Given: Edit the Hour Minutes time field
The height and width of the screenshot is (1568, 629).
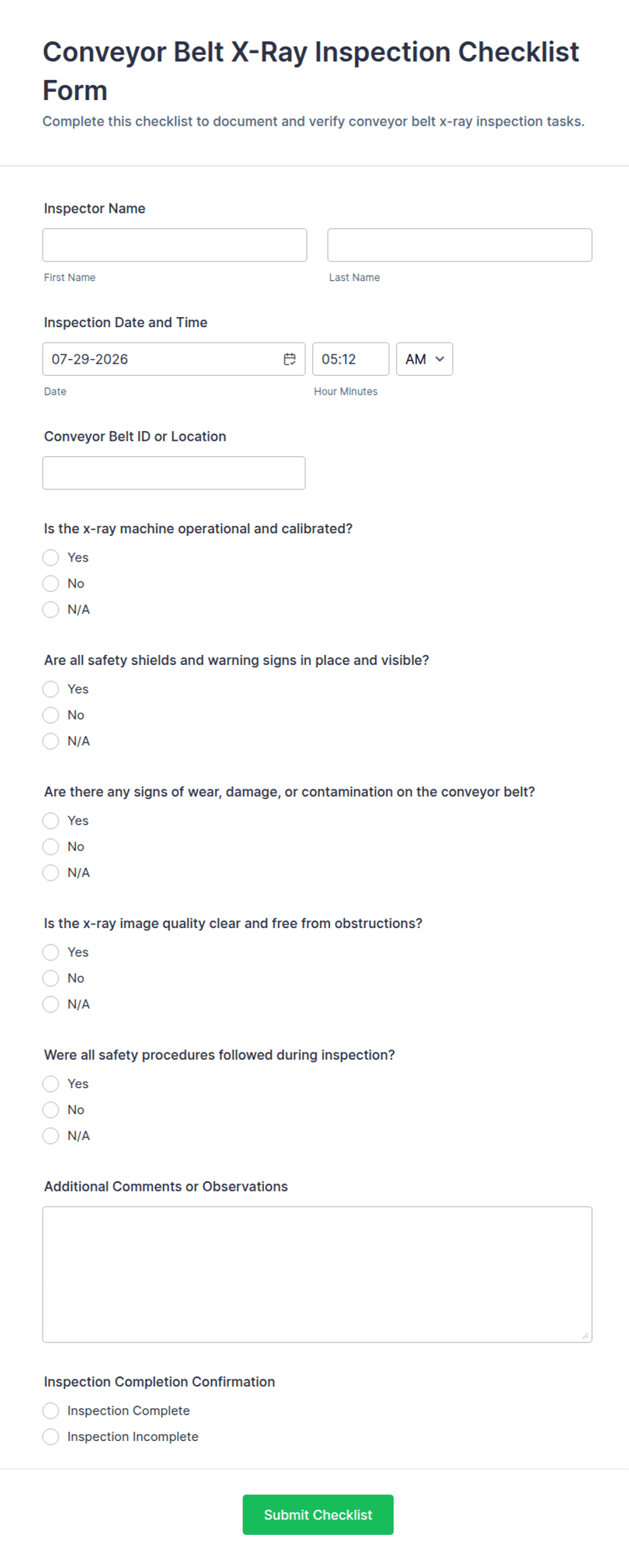Looking at the screenshot, I should click(350, 359).
